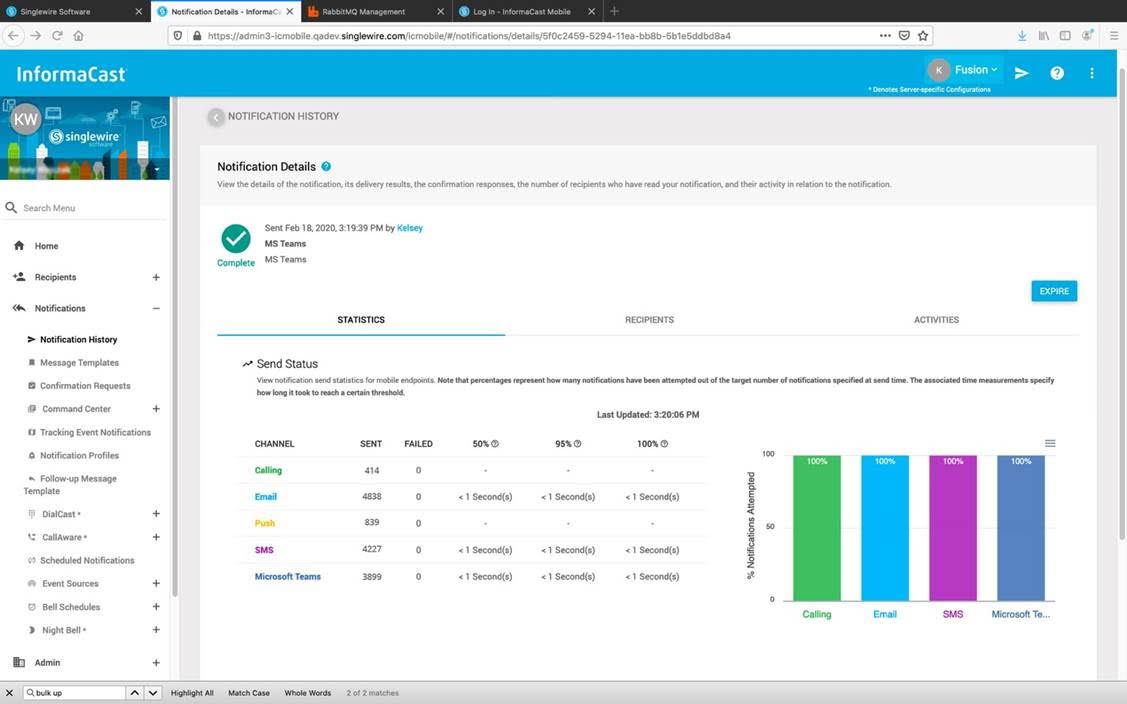The width and height of the screenshot is (1127, 704).
Task: Click the Firefox bookmark star icon
Action: [923, 35]
